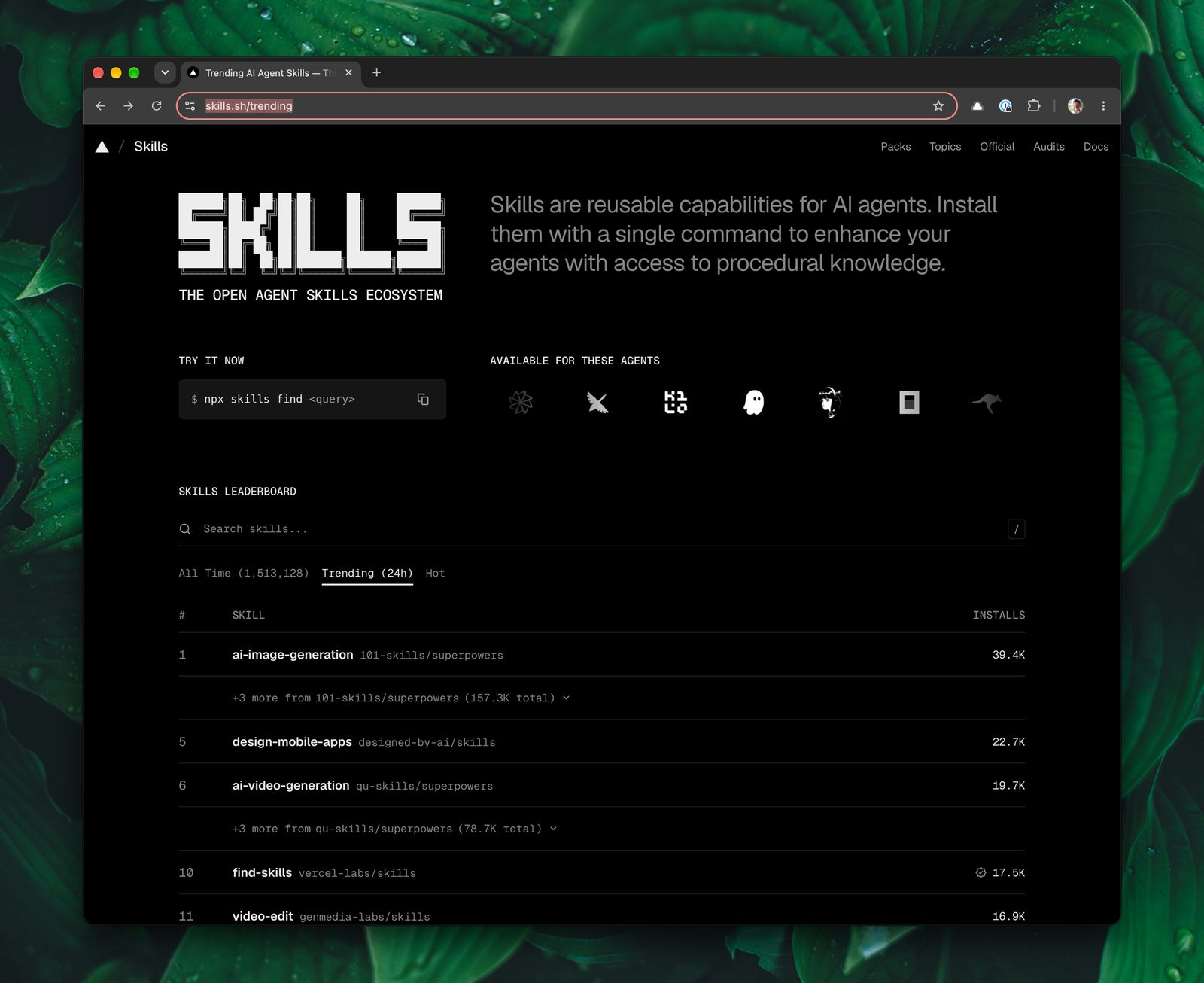Bookmark this page with the star icon
1204x983 pixels.
[x=938, y=106]
